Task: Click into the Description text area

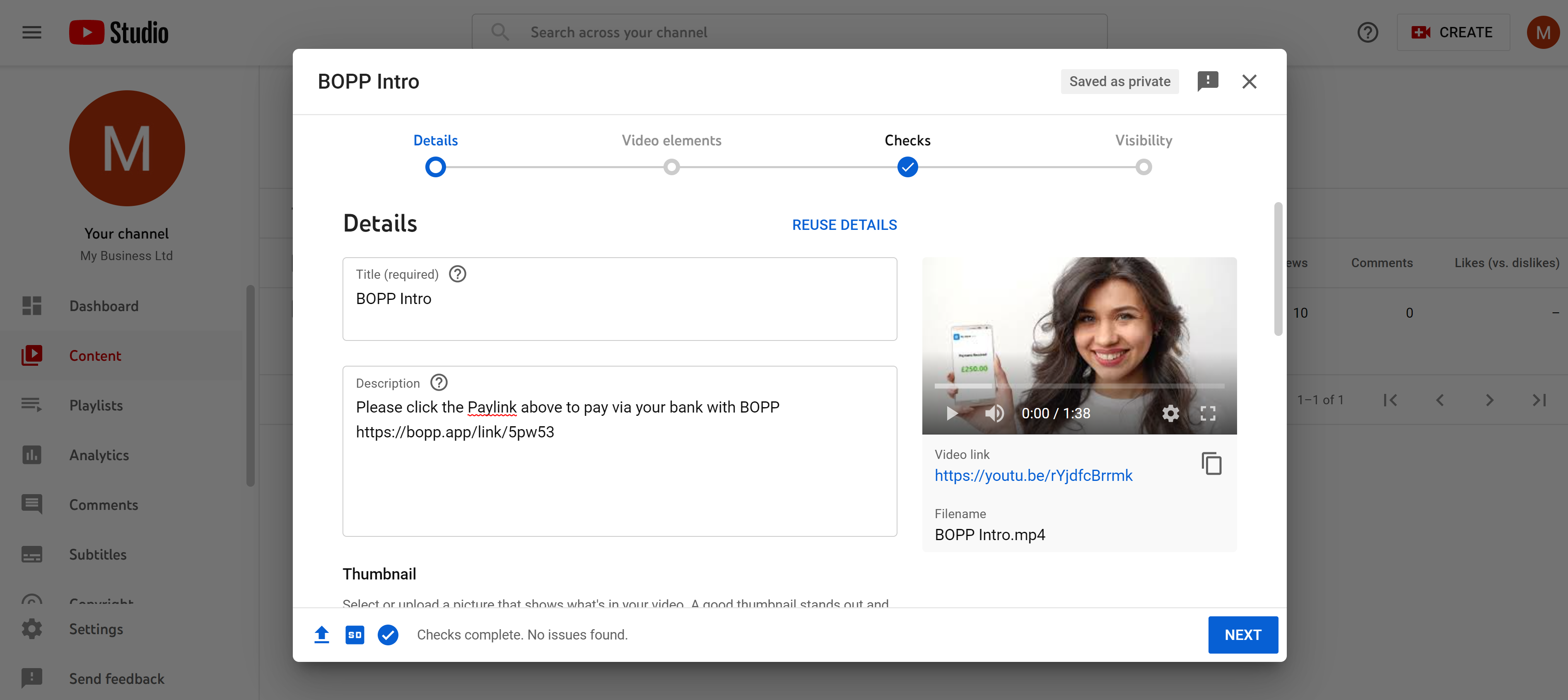Action: (620, 451)
